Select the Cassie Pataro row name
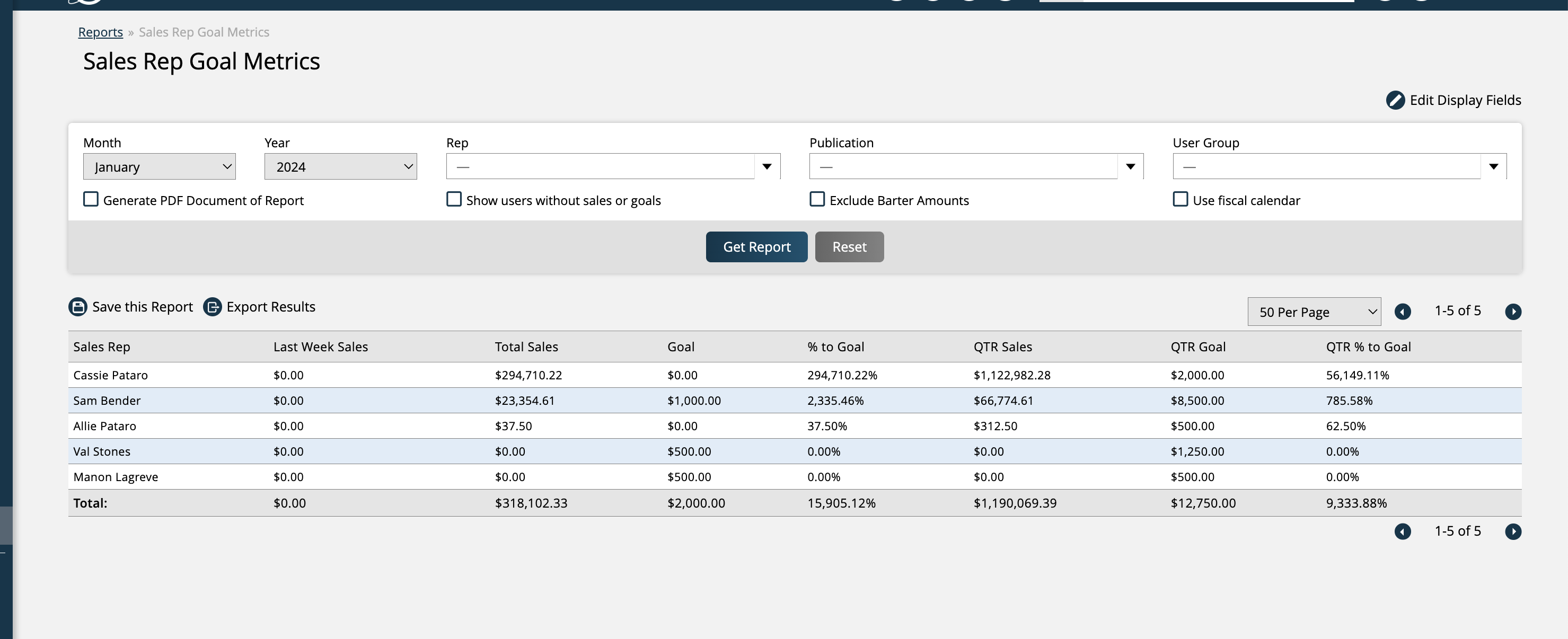Screen dimensions: 1568x639 (110, 376)
